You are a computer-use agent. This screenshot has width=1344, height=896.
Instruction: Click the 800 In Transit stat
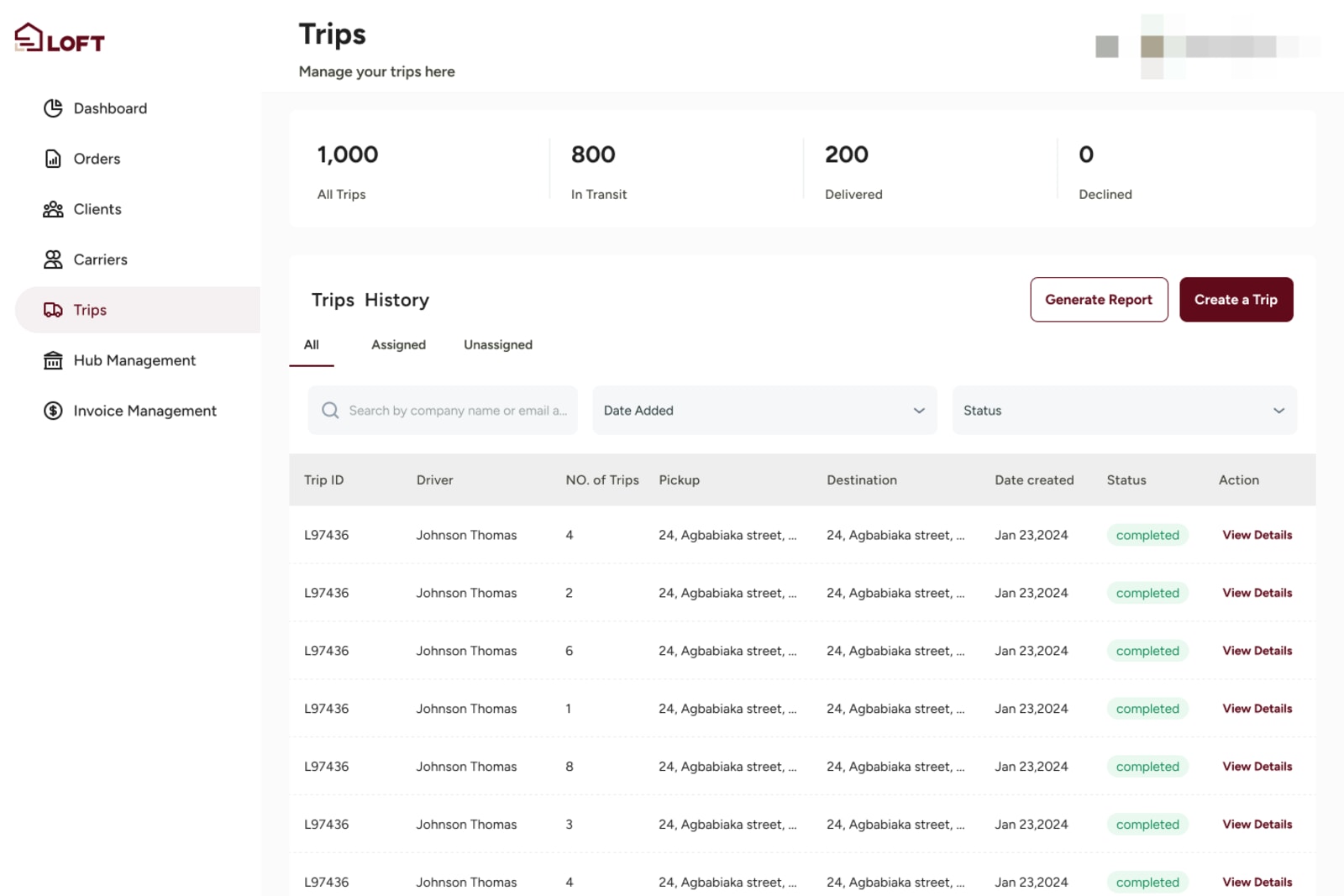coord(599,171)
